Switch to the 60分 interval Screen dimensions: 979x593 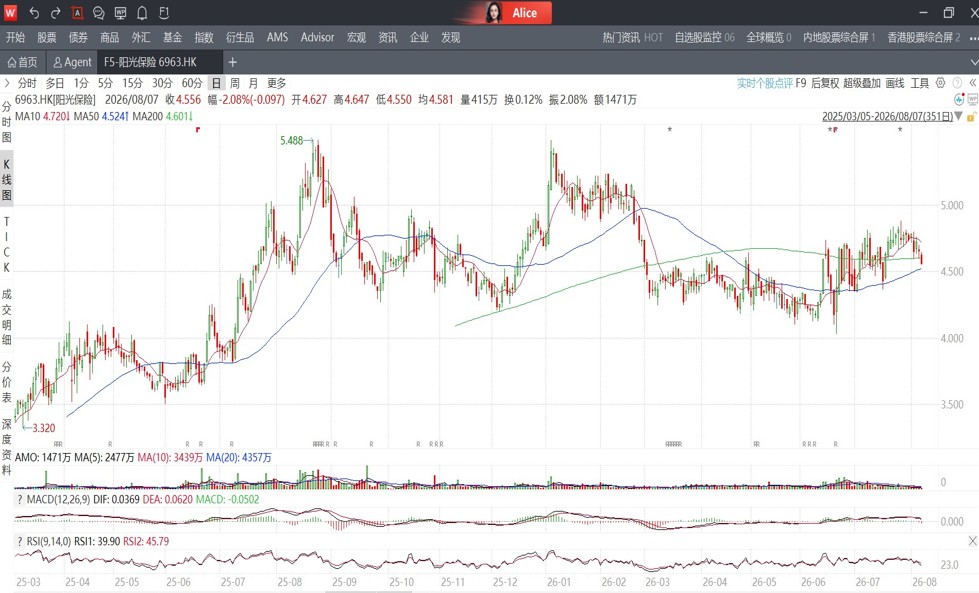(192, 83)
